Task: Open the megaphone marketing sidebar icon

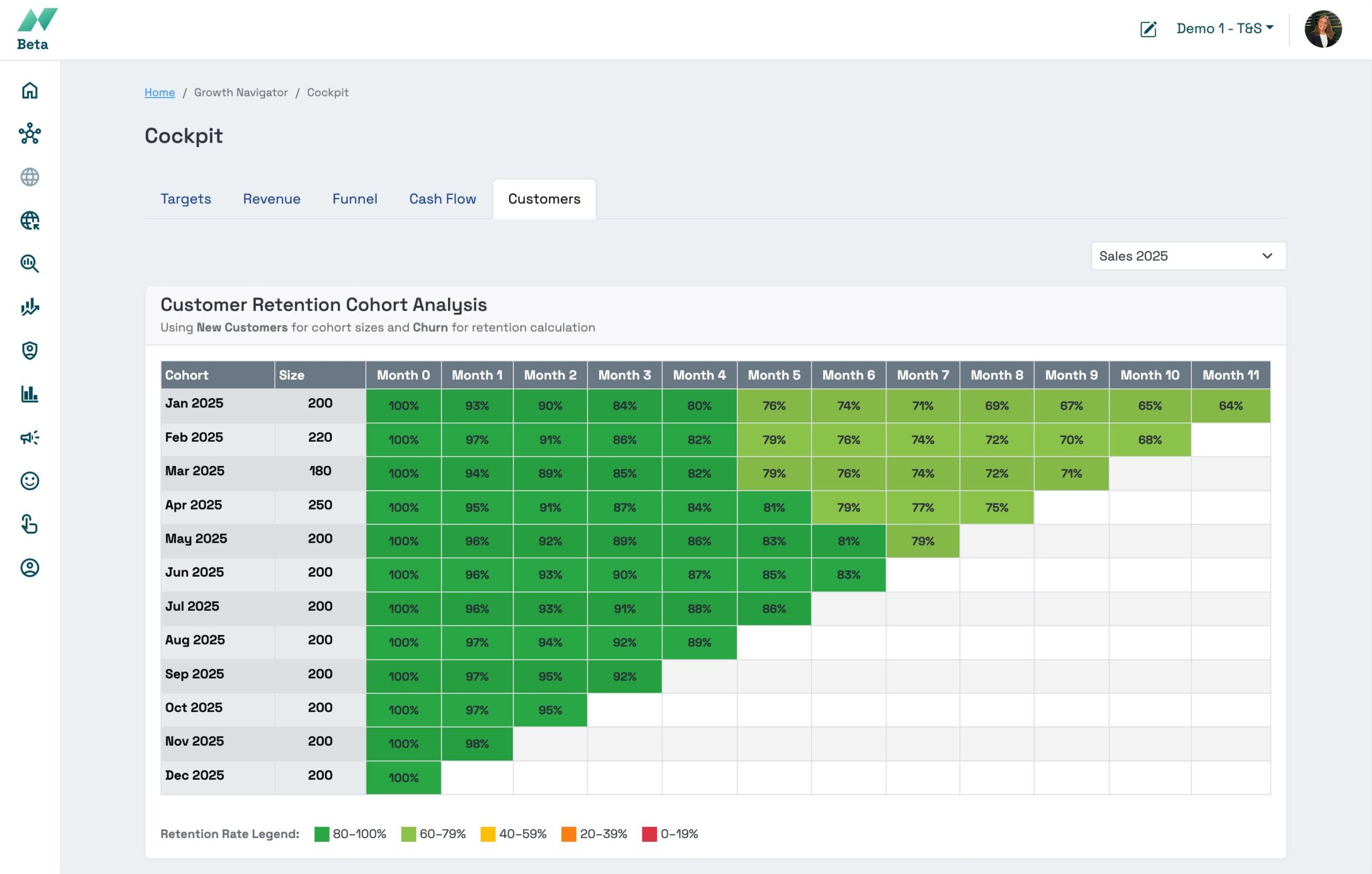Action: tap(29, 438)
